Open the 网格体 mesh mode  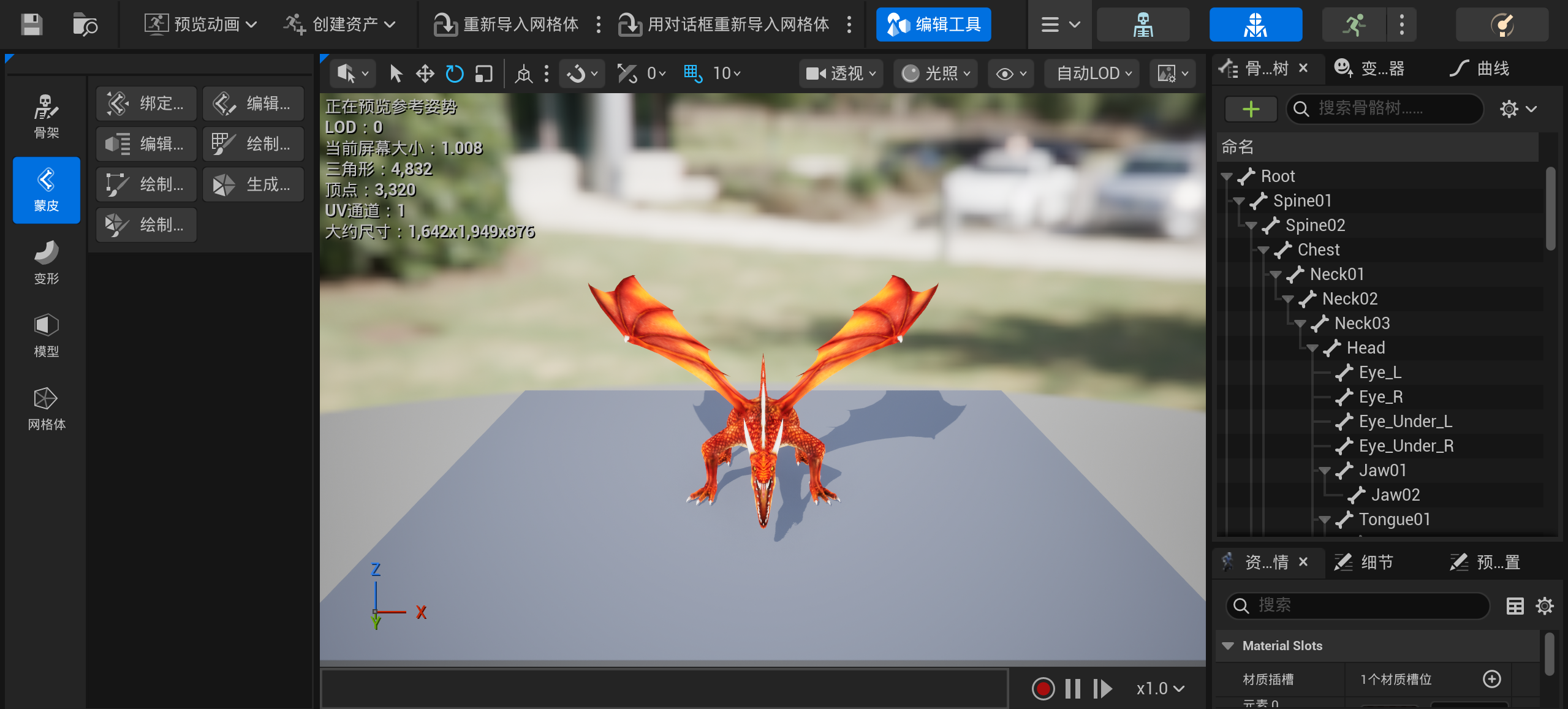[x=46, y=409]
